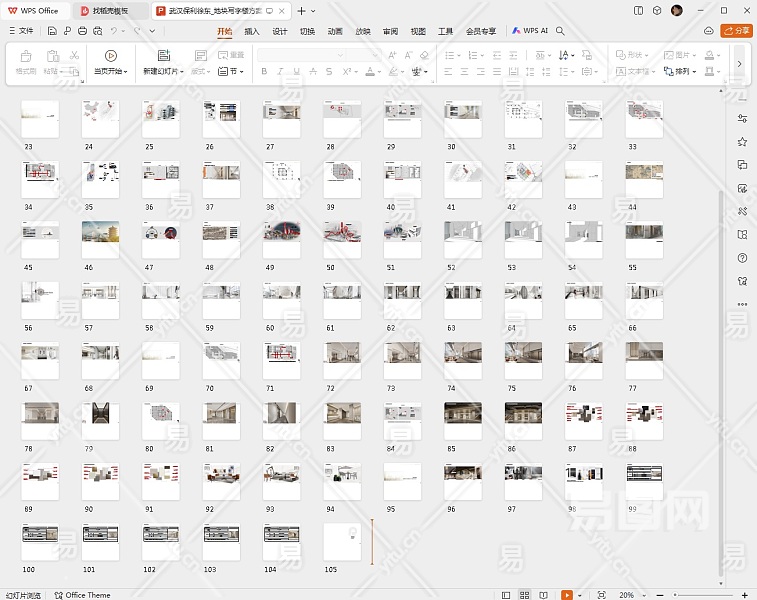Open the settings sliders icon in sidebar

tap(742, 120)
